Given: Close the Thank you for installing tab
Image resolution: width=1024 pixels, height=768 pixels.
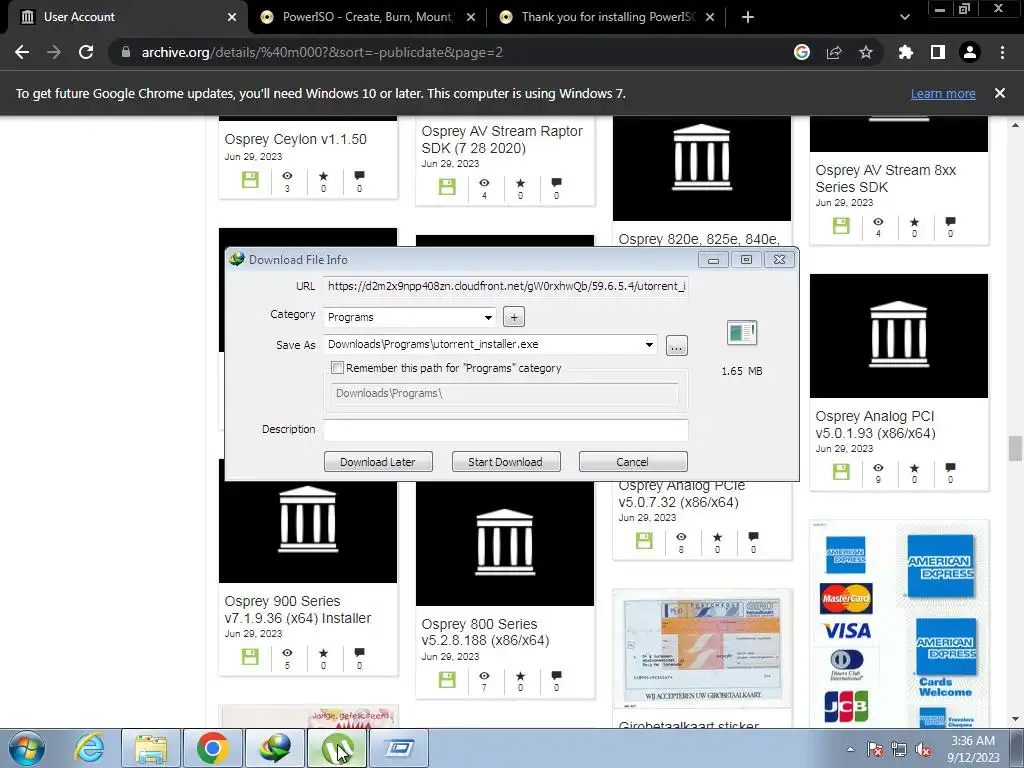Looking at the screenshot, I should coord(710,17).
